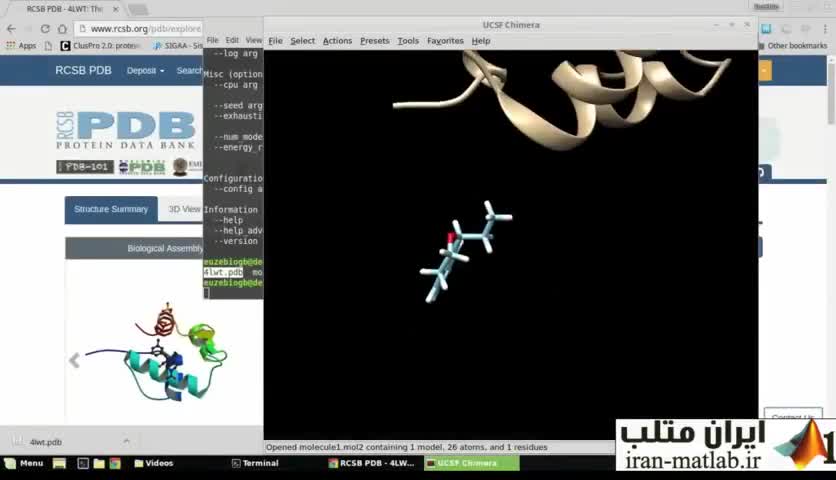Click the Biological Assembly header

click(134, 249)
